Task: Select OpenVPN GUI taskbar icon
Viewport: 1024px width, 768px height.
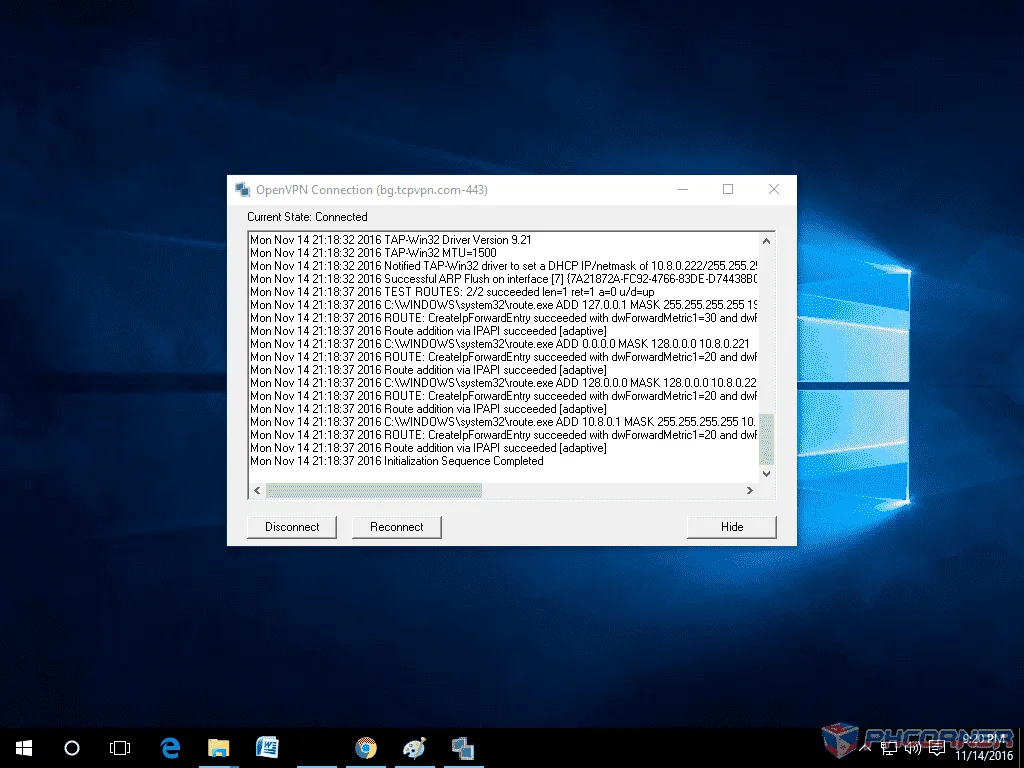Action: [463, 748]
